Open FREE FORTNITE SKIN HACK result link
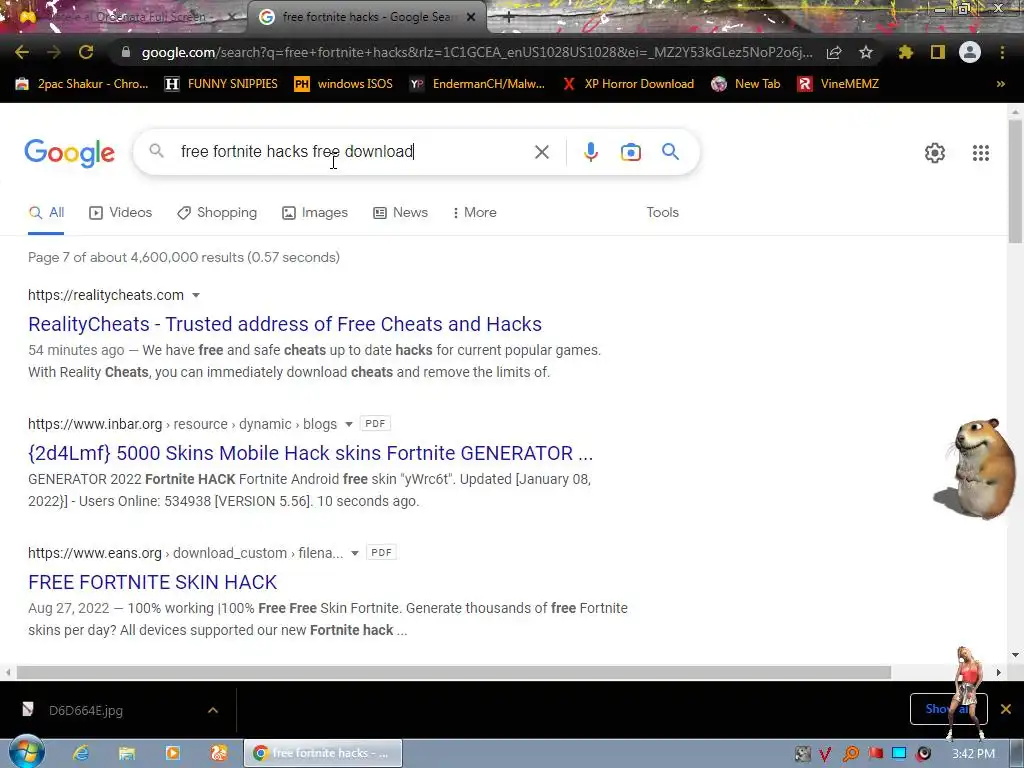 point(152,582)
